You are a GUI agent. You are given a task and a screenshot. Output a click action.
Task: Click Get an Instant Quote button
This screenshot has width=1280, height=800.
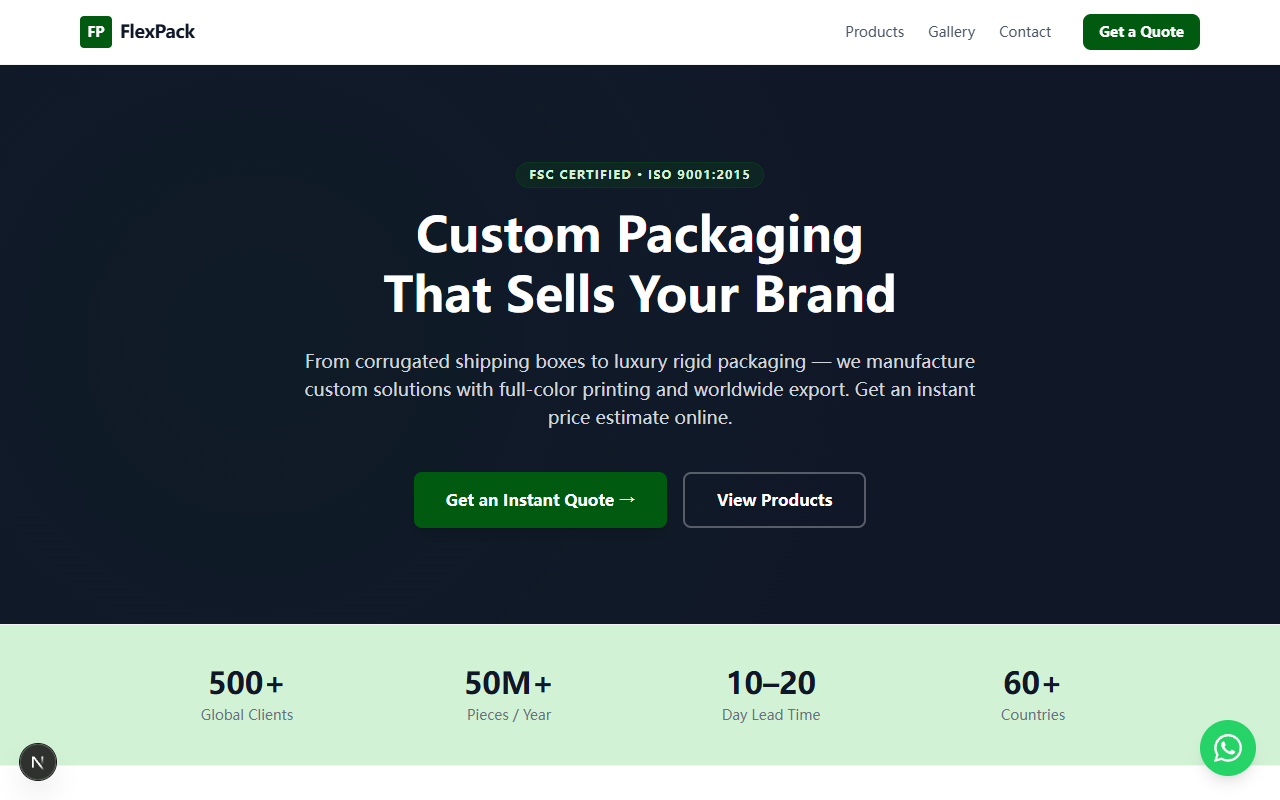[x=540, y=500]
